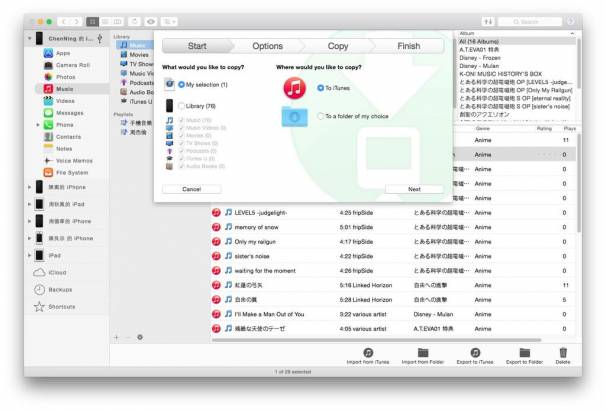
Task: Click the Start step tab
Action: tap(197, 46)
